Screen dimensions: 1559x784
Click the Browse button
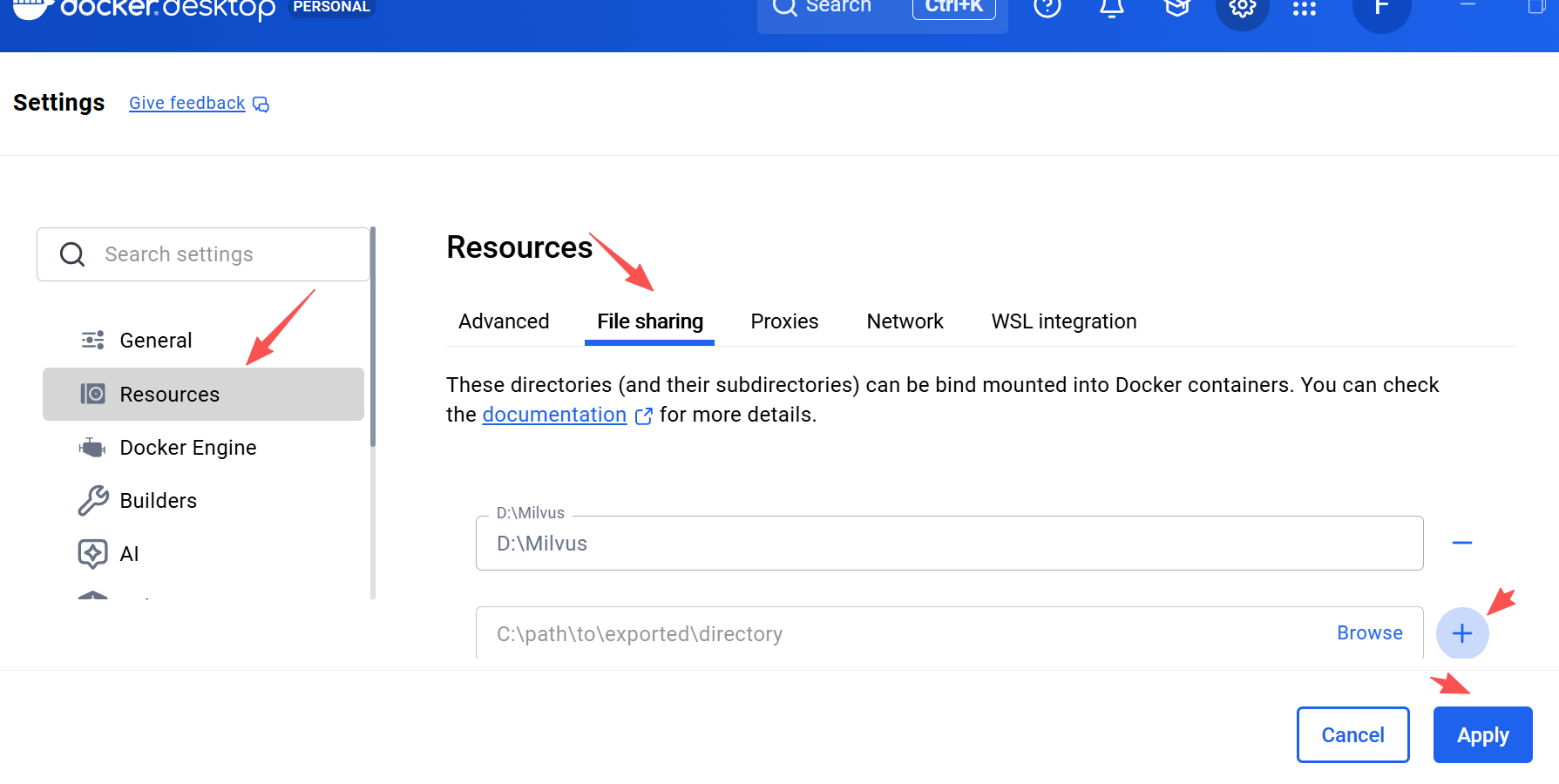(1370, 633)
